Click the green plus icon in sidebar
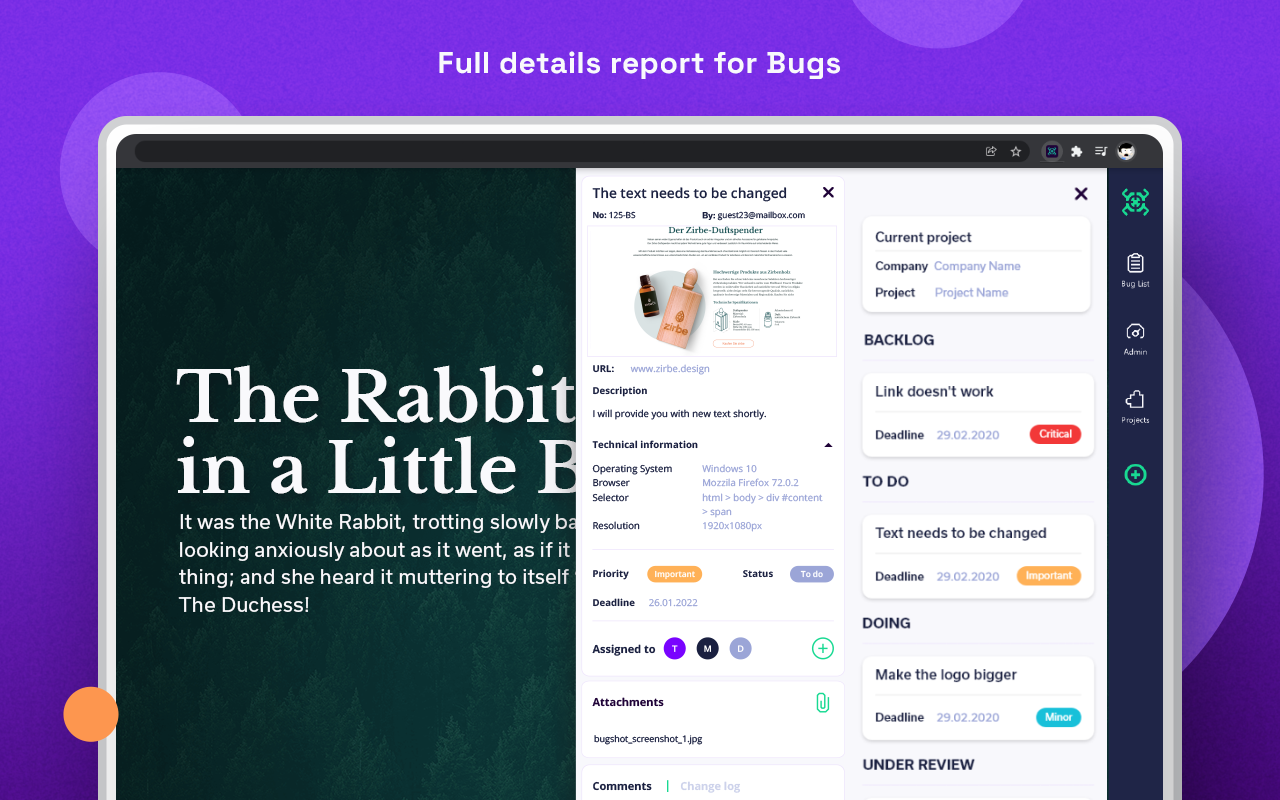The image size is (1280, 800). point(1135,475)
